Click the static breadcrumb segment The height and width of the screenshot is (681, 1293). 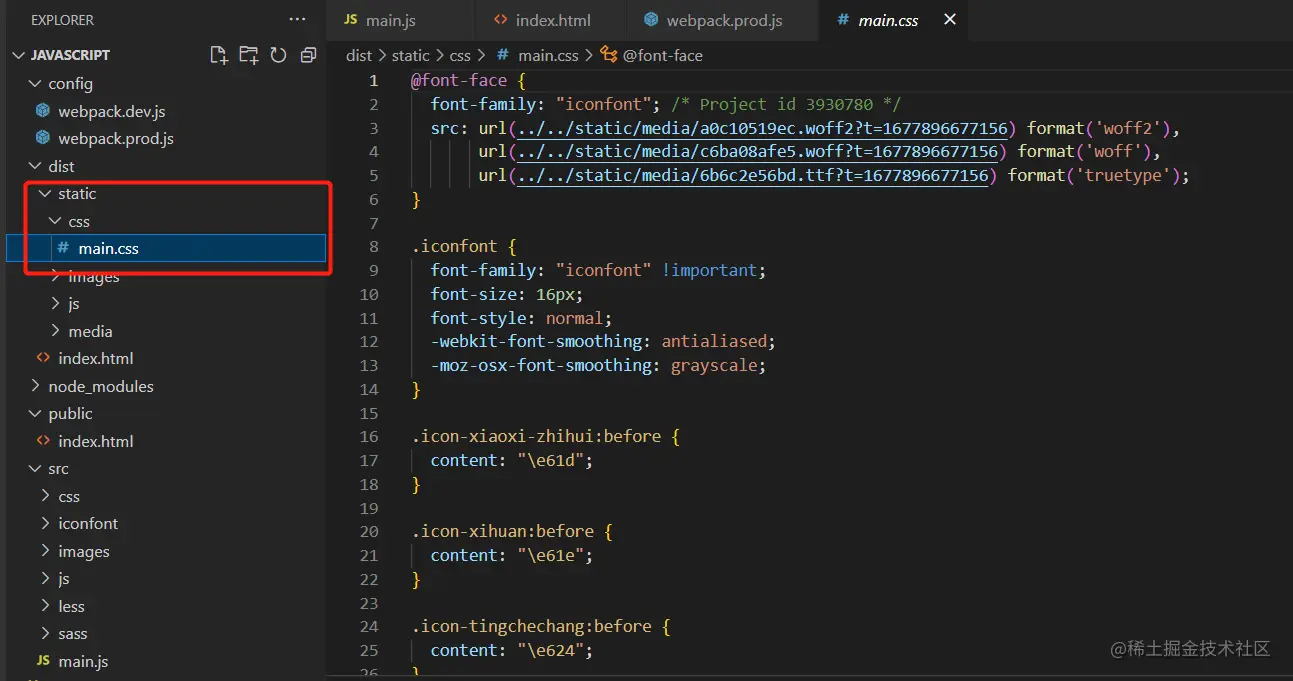click(410, 56)
